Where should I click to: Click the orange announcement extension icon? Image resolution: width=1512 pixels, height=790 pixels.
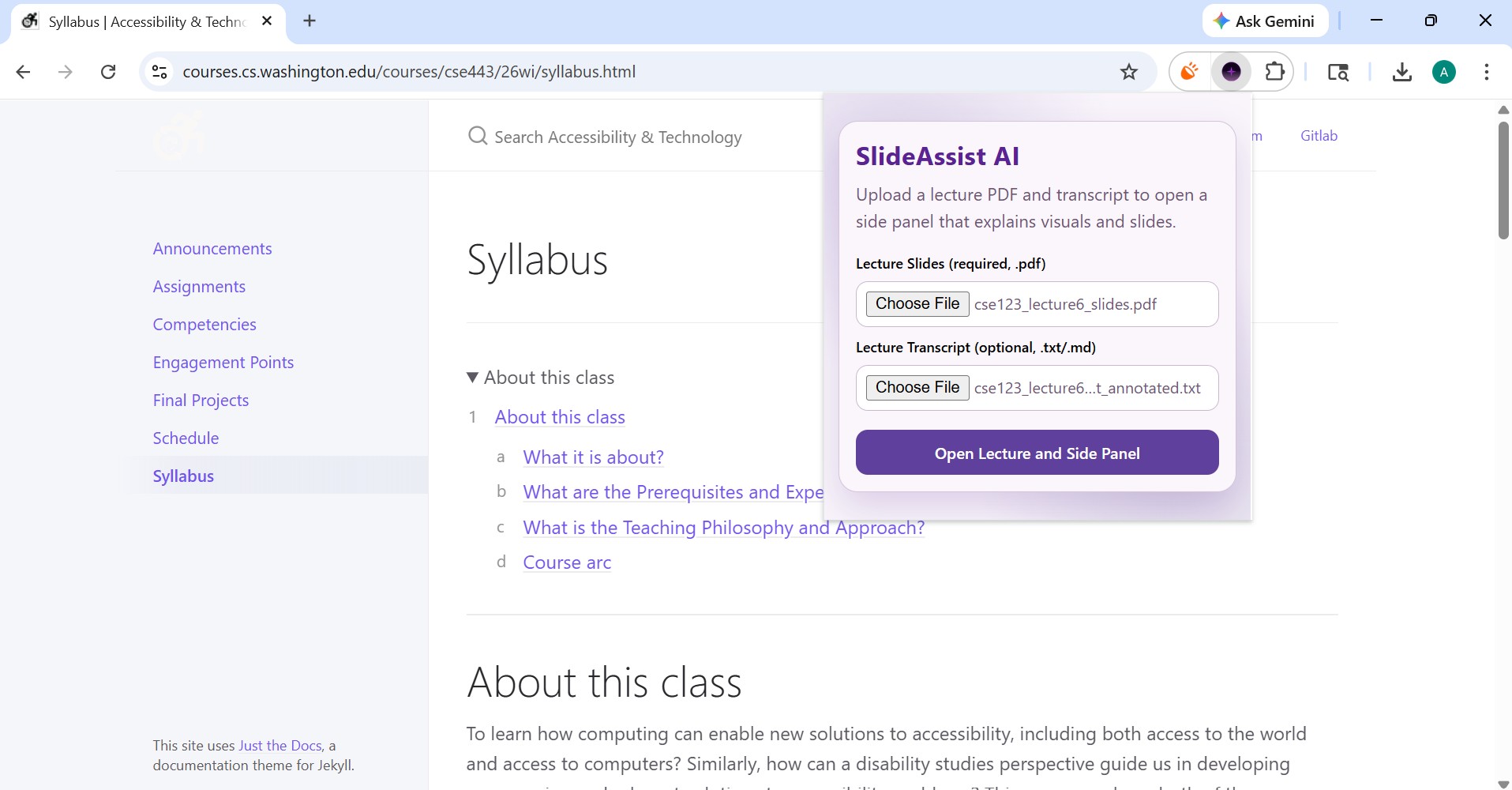pyautogui.click(x=1191, y=71)
